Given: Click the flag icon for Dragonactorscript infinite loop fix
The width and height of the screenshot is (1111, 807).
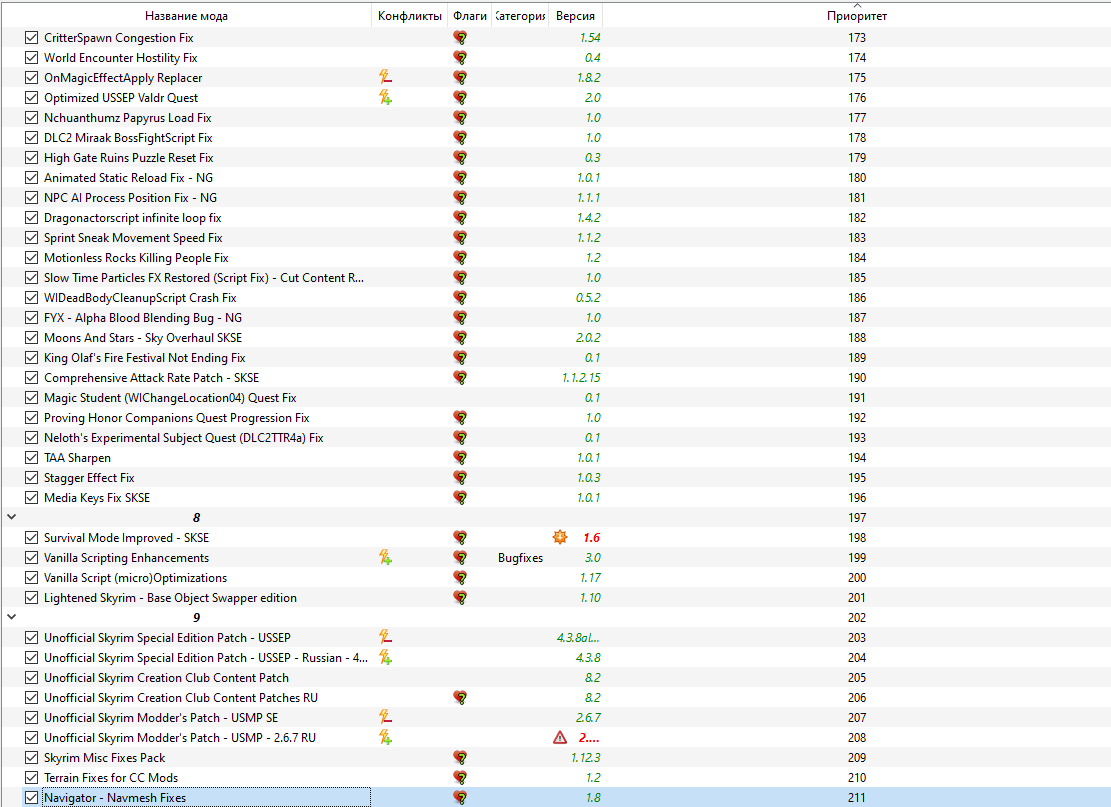Looking at the screenshot, I should 461,218.
